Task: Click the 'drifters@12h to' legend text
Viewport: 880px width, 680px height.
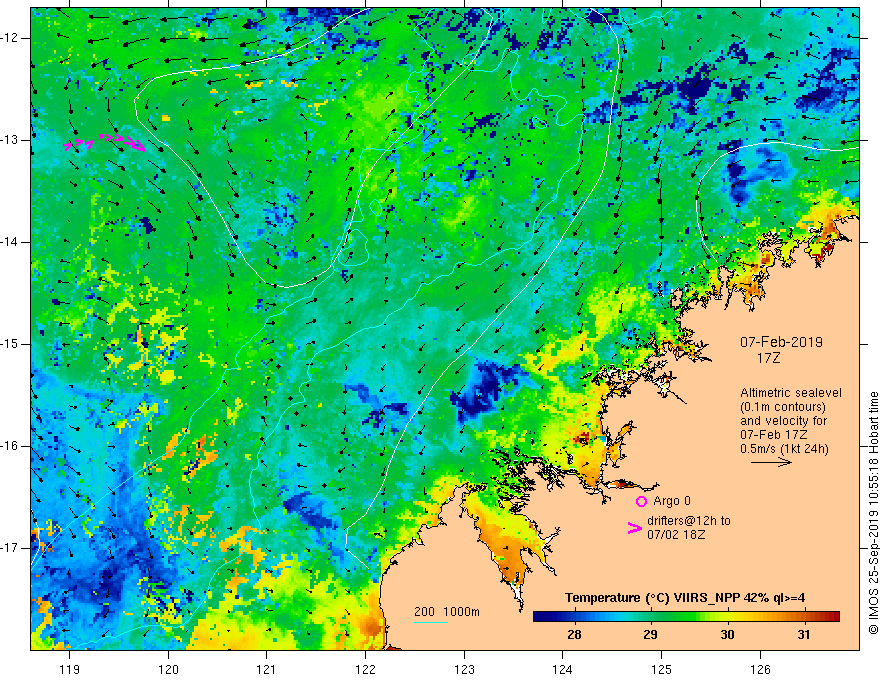Action: coord(689,521)
